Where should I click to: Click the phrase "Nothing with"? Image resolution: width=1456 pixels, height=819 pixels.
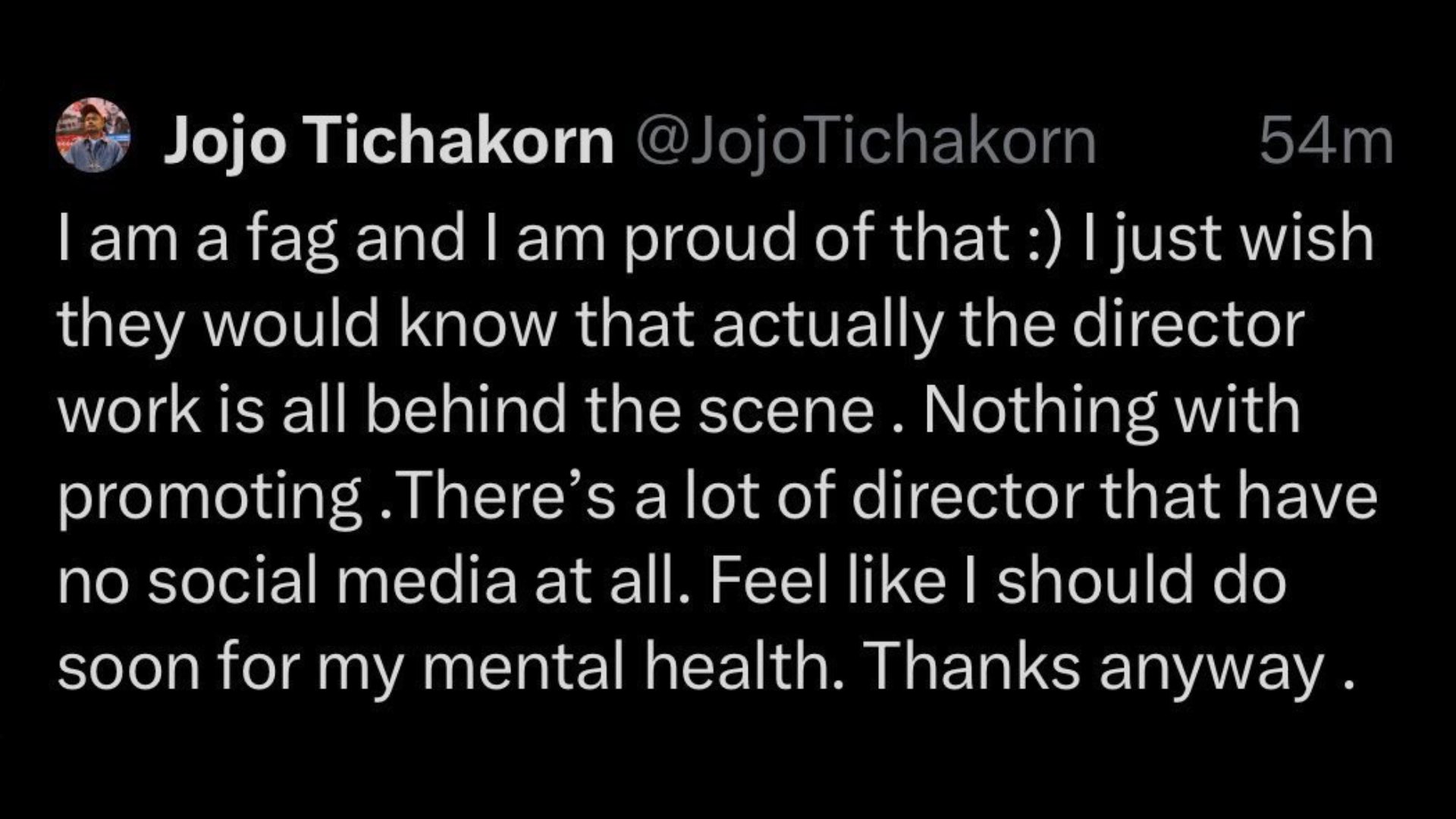[1110, 409]
